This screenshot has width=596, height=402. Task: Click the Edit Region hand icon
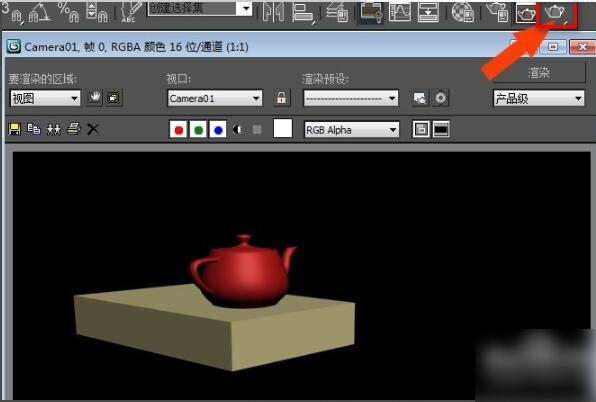pos(94,98)
